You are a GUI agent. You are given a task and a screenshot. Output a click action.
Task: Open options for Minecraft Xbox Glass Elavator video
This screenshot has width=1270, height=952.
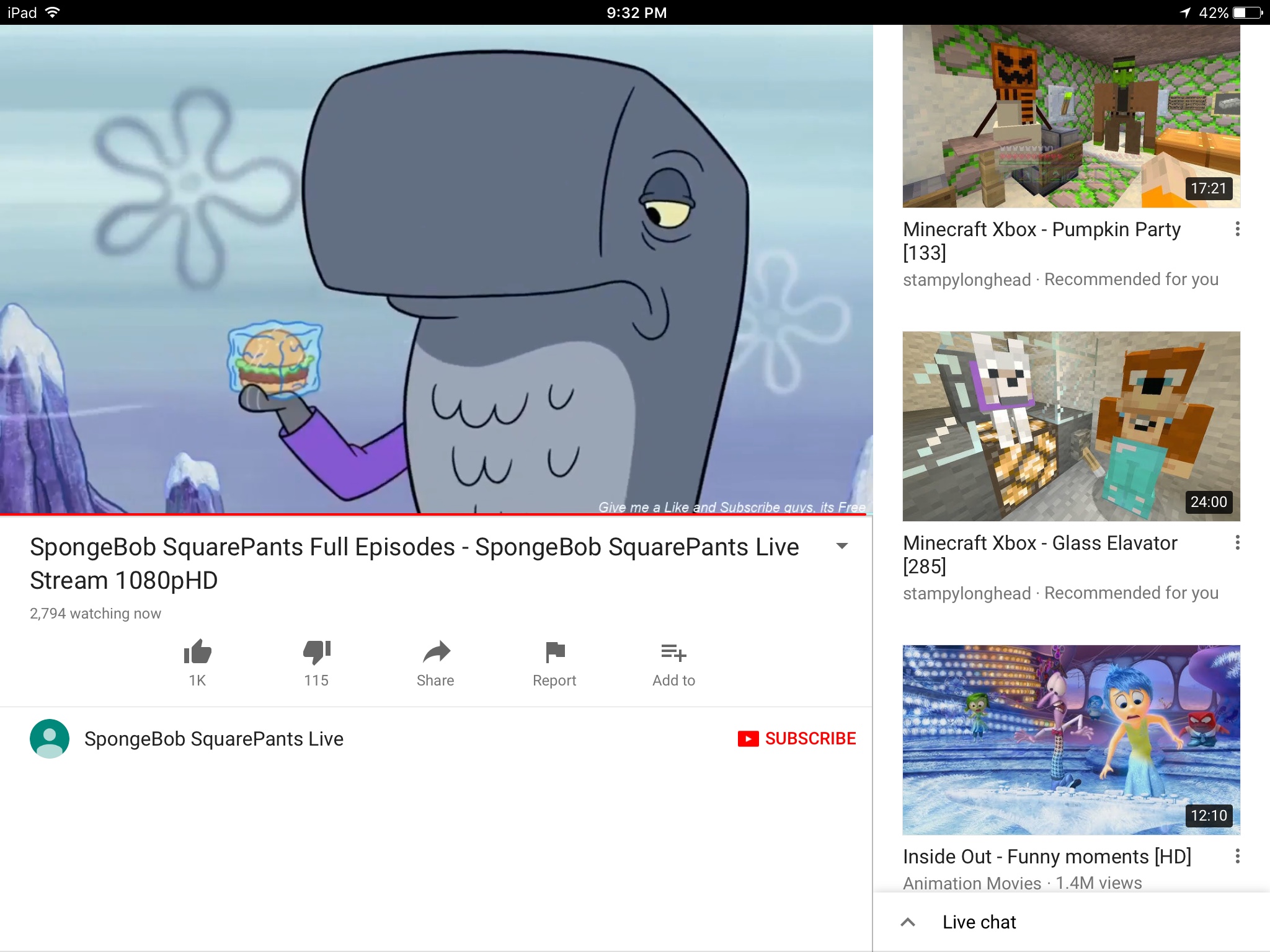coord(1237,543)
